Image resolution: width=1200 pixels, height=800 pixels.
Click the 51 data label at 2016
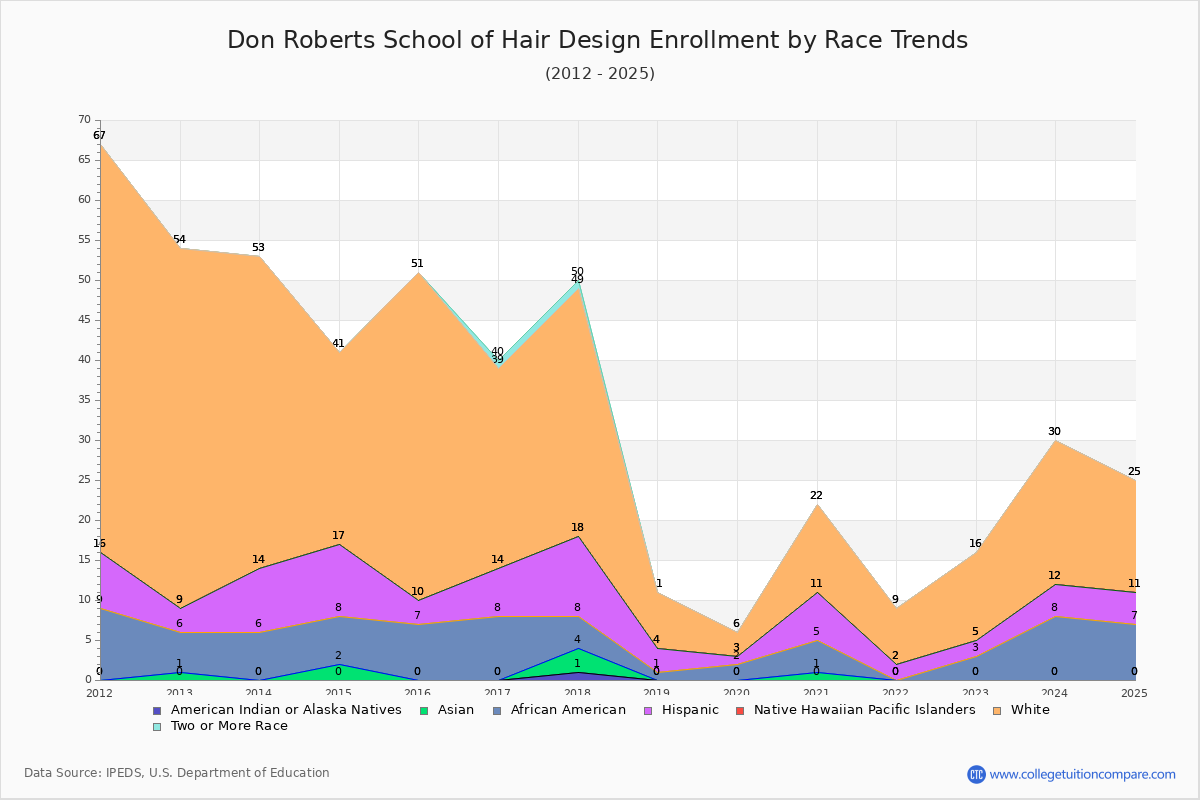click(417, 263)
